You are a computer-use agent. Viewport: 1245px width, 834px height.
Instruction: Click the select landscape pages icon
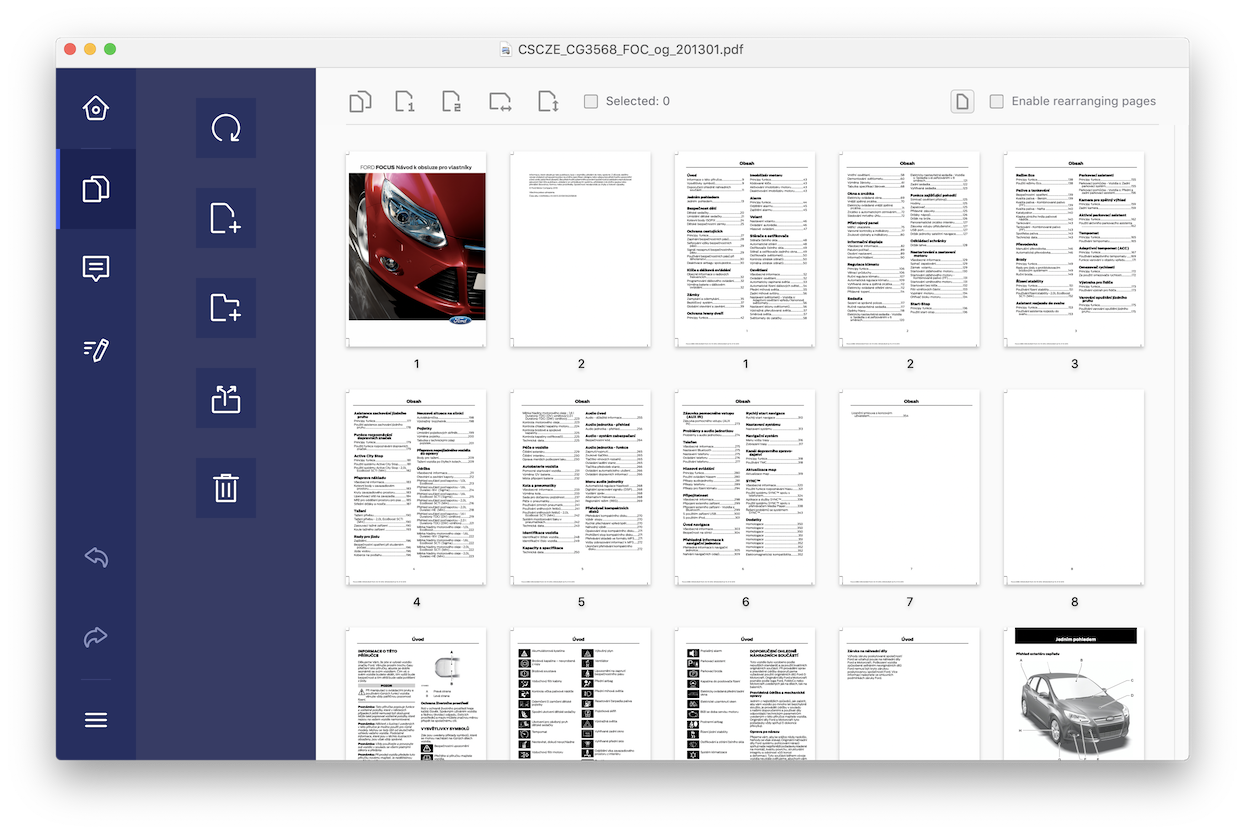click(500, 101)
